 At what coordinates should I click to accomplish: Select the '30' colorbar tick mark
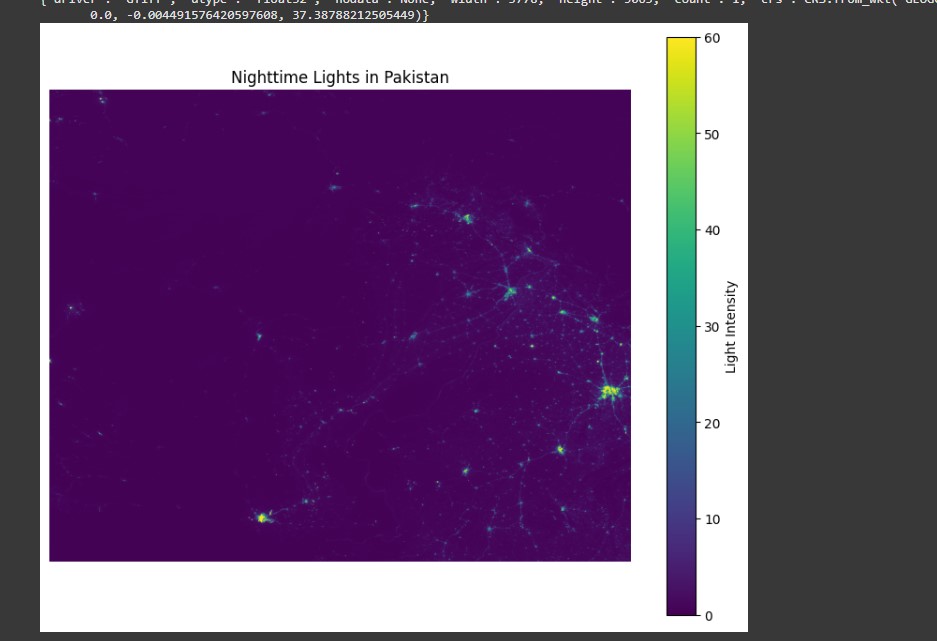click(697, 328)
